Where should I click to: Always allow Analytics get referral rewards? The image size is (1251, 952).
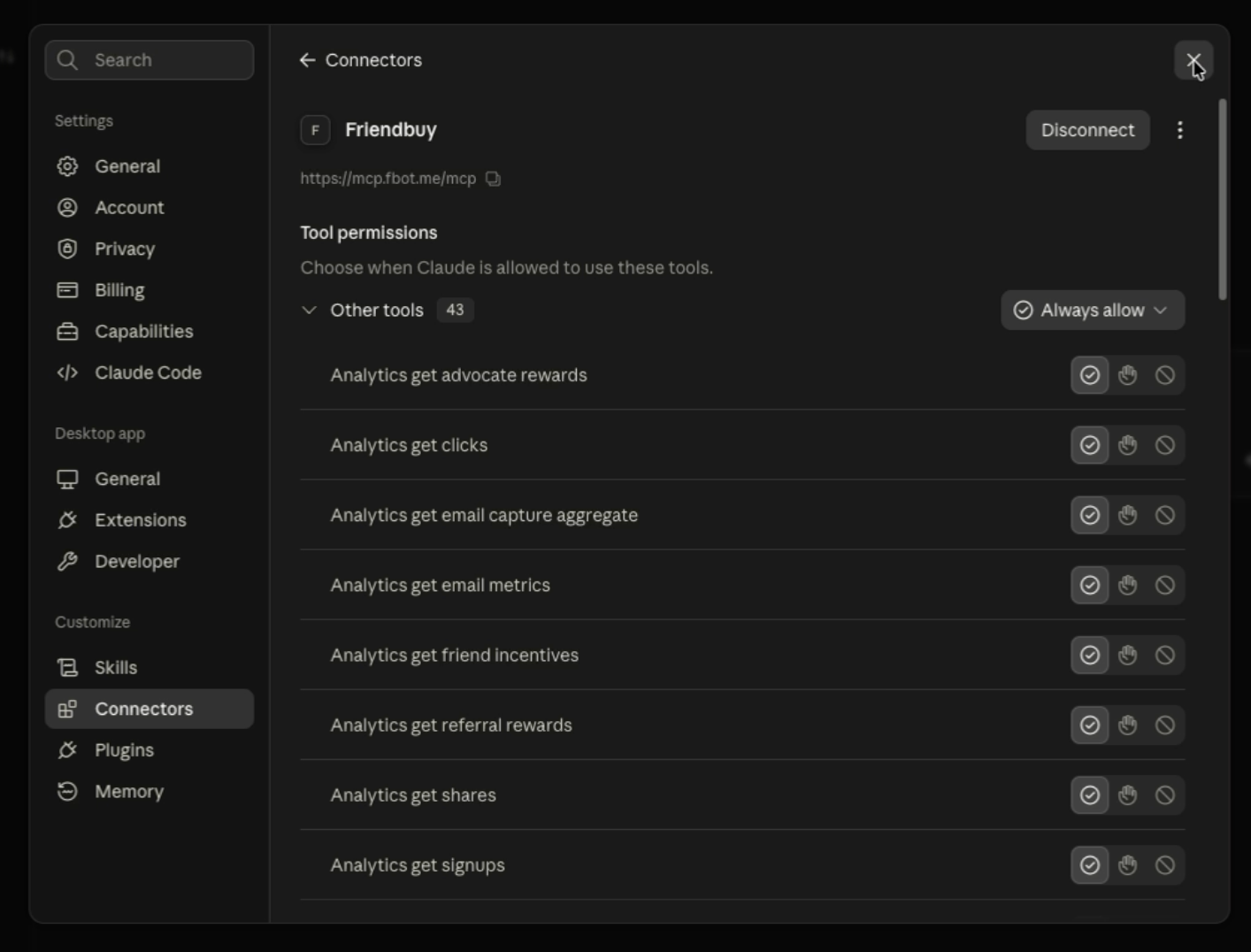(1089, 725)
